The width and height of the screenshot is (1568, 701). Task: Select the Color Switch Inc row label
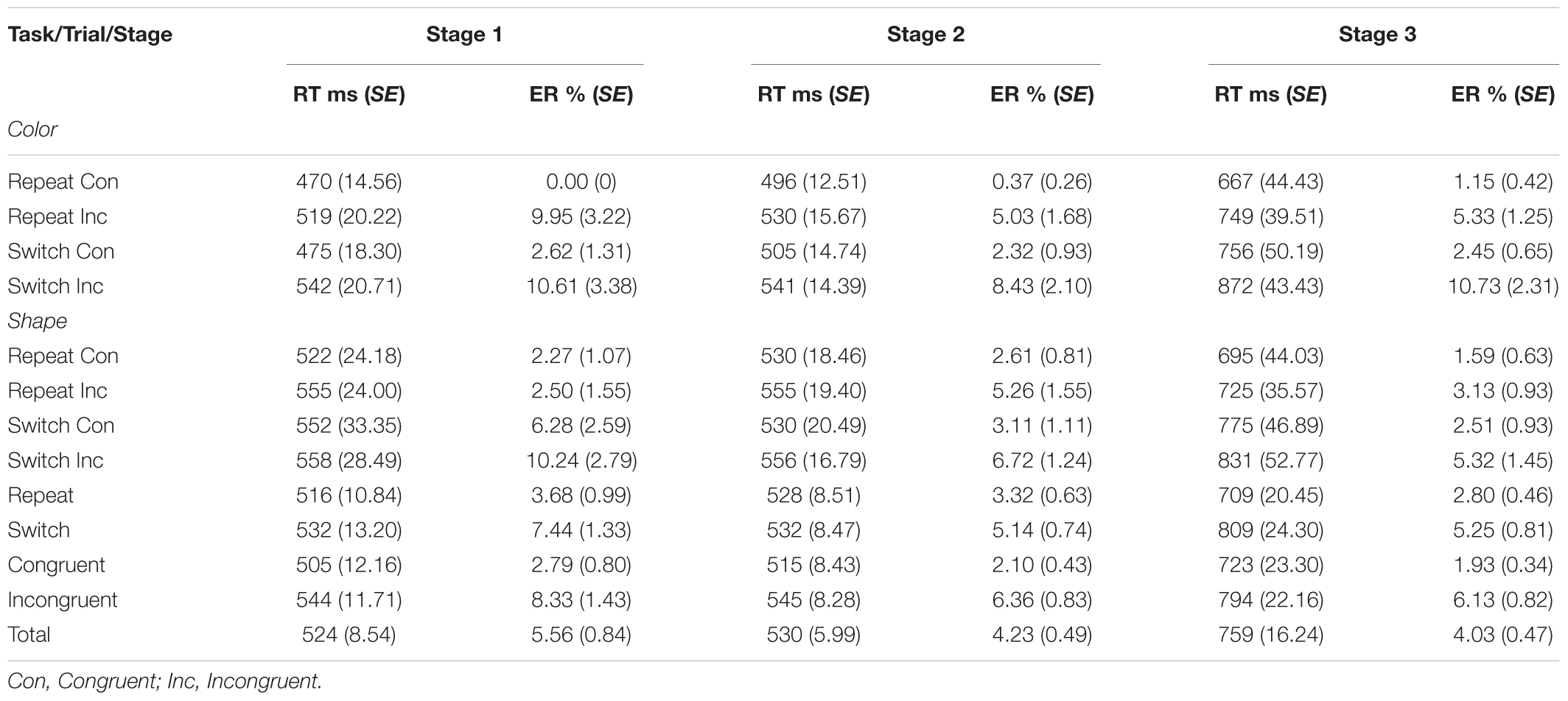tap(55, 286)
